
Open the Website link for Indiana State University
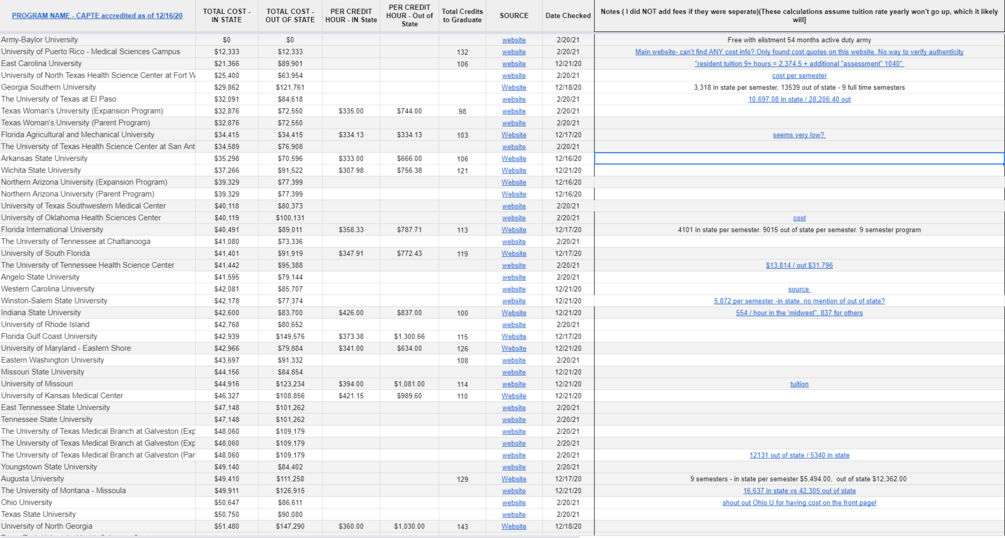(x=513, y=313)
